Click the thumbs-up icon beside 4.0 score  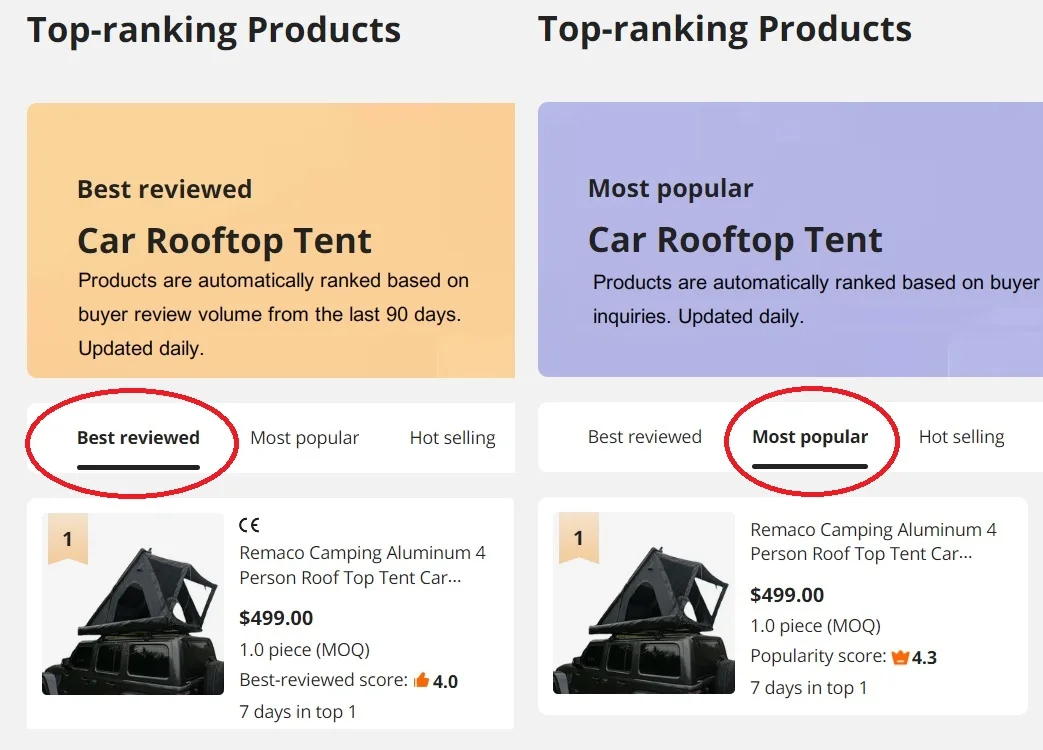(421, 681)
